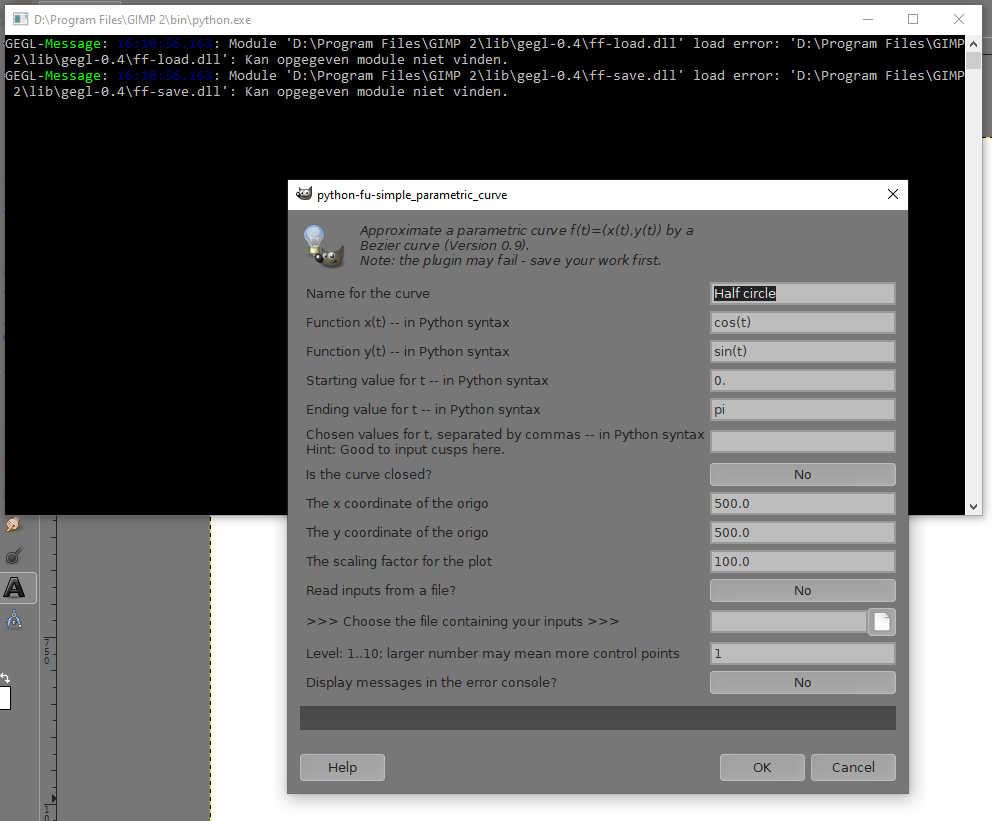Select the Measure compass tool in toolbox
The image size is (992, 821).
click(14, 619)
